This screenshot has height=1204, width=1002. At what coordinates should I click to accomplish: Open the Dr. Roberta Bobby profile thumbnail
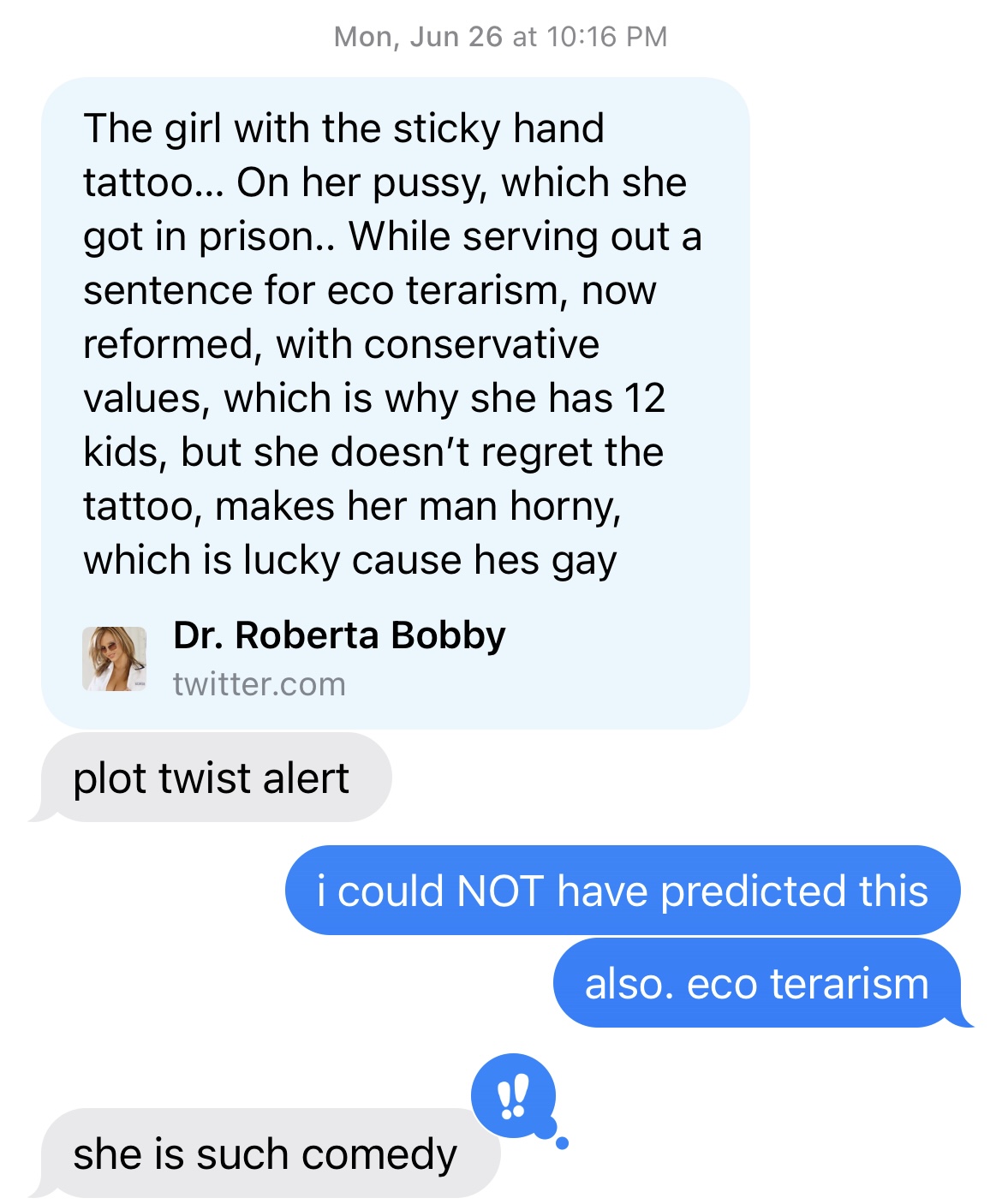114,659
